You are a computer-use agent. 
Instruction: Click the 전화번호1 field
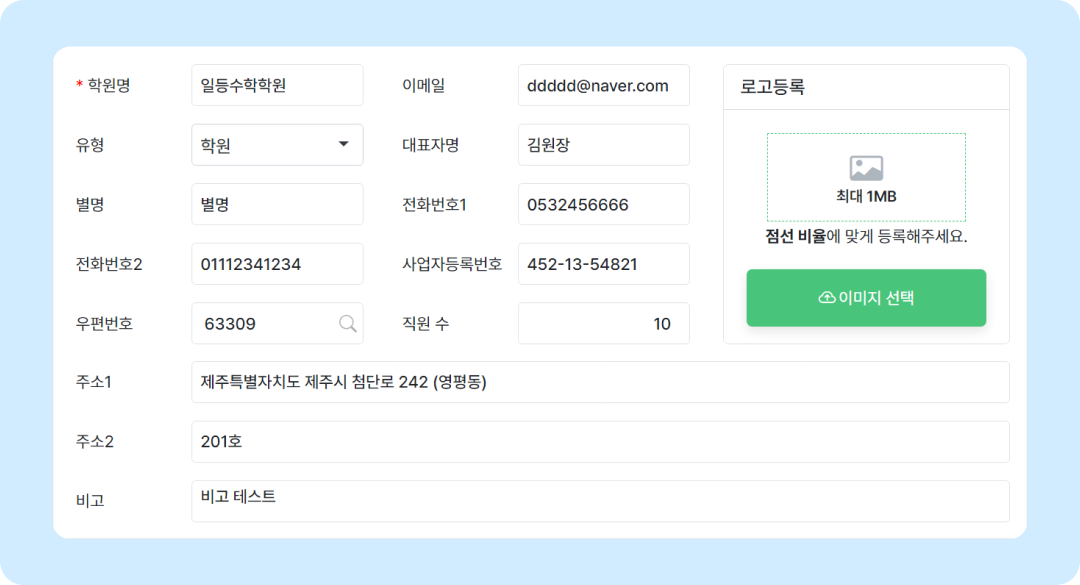[x=603, y=205]
